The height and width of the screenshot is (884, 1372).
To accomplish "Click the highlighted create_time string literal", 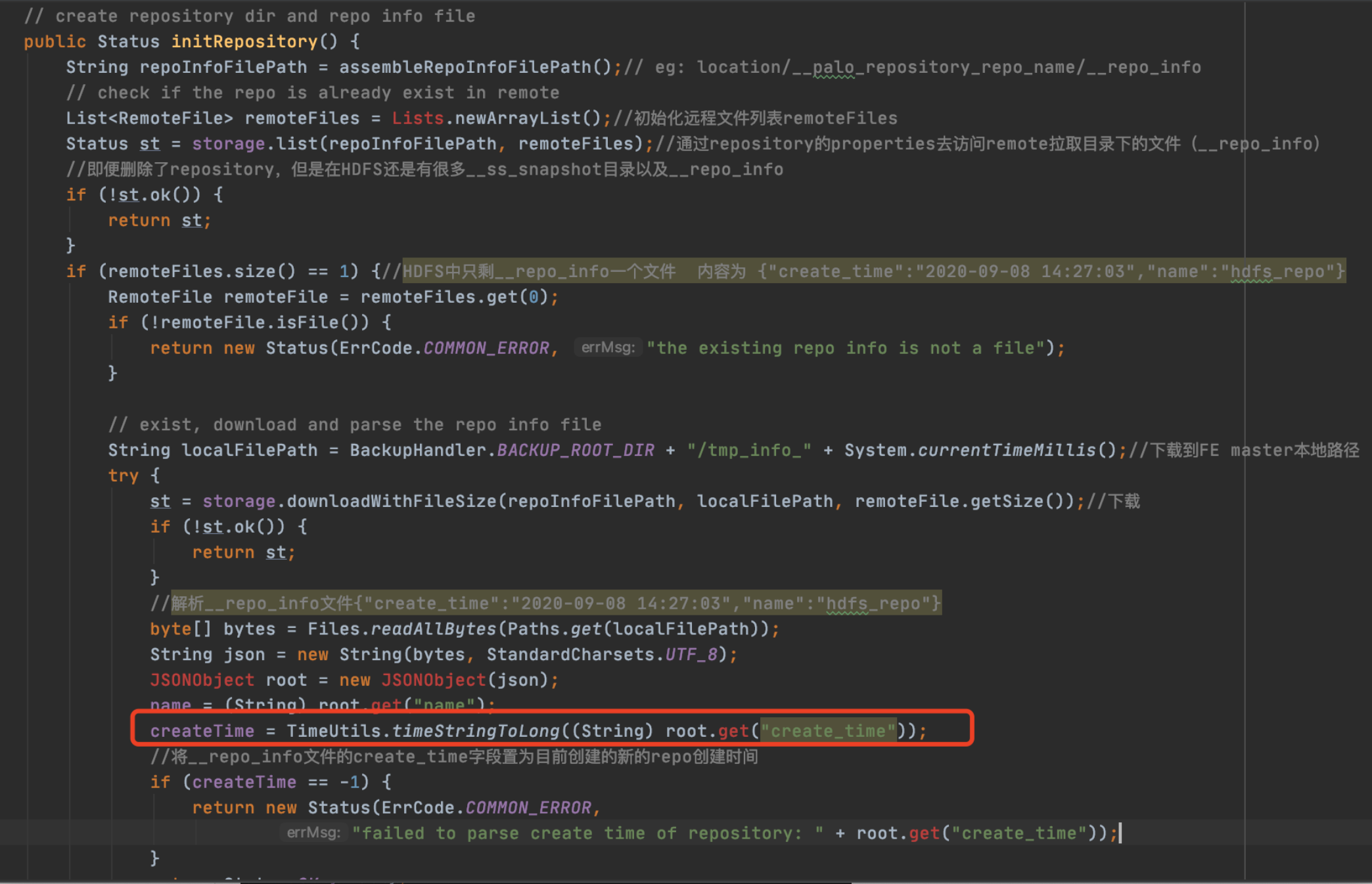I will tap(828, 730).
